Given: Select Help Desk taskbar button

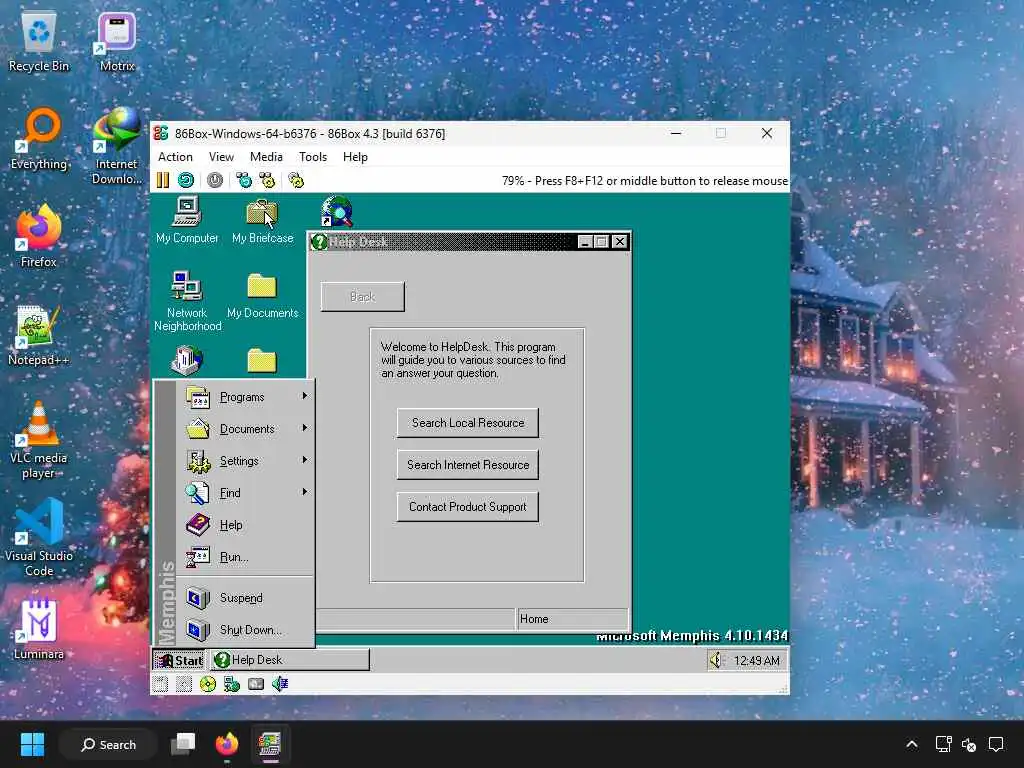Looking at the screenshot, I should tap(290, 660).
